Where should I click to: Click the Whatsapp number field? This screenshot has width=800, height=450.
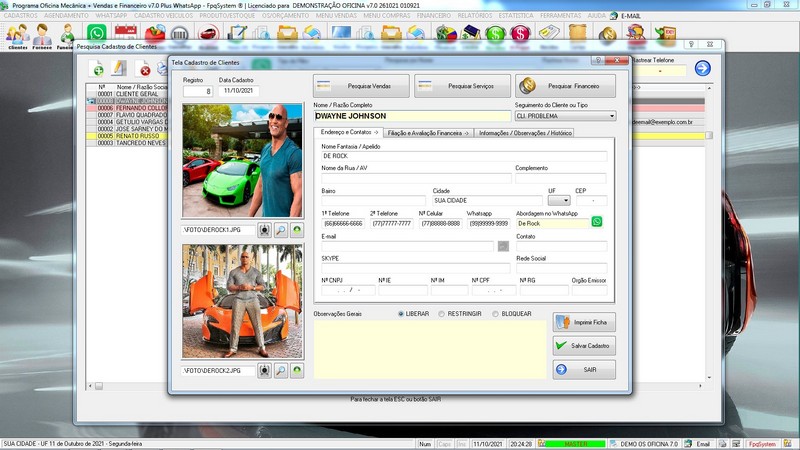click(488, 223)
